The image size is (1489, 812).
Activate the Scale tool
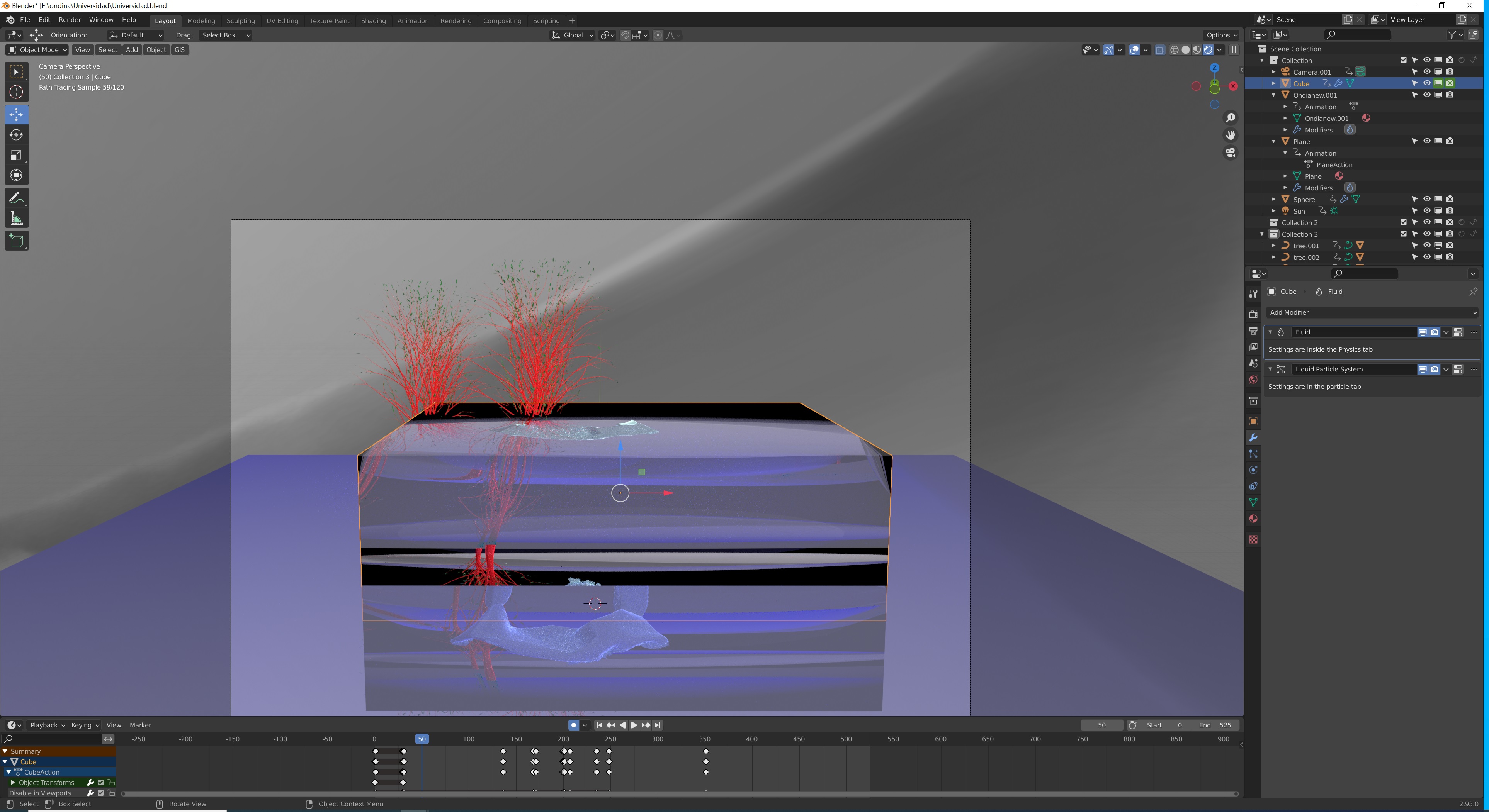point(16,155)
